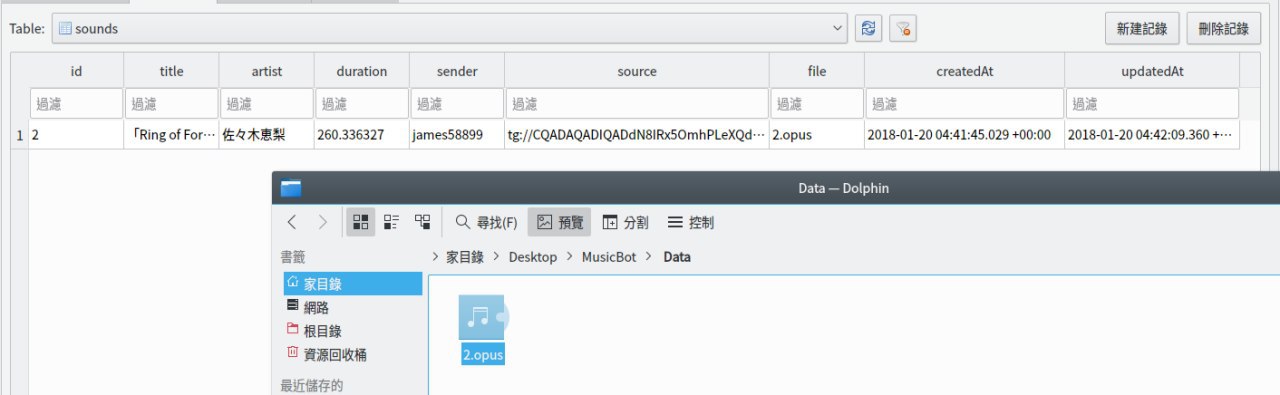Open the sounds table dropdown
This screenshot has height=395, width=1280.
450,29
